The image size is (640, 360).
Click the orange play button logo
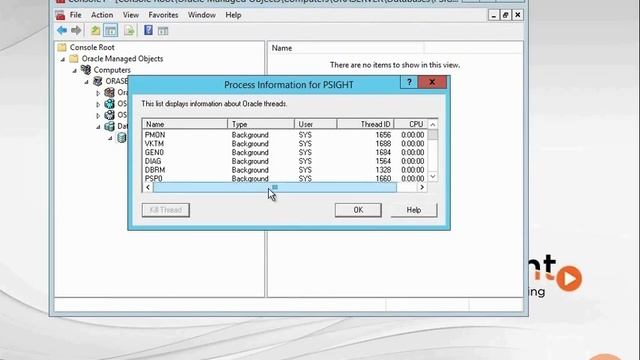click(569, 278)
